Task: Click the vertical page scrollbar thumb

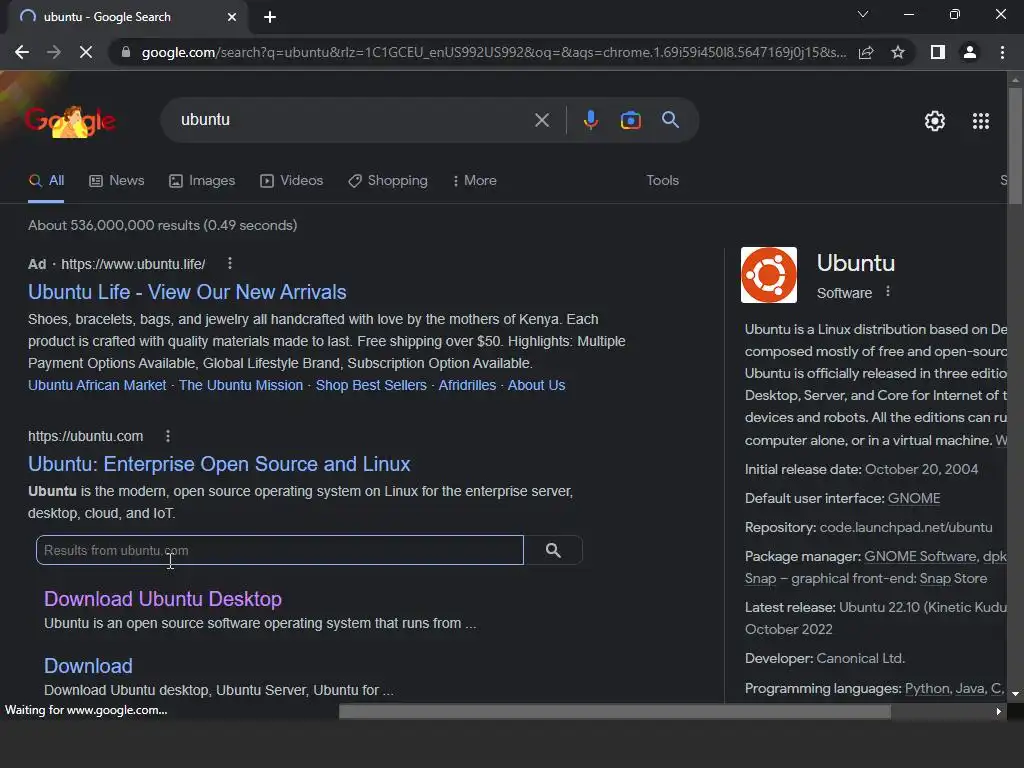Action: pos(1015,146)
